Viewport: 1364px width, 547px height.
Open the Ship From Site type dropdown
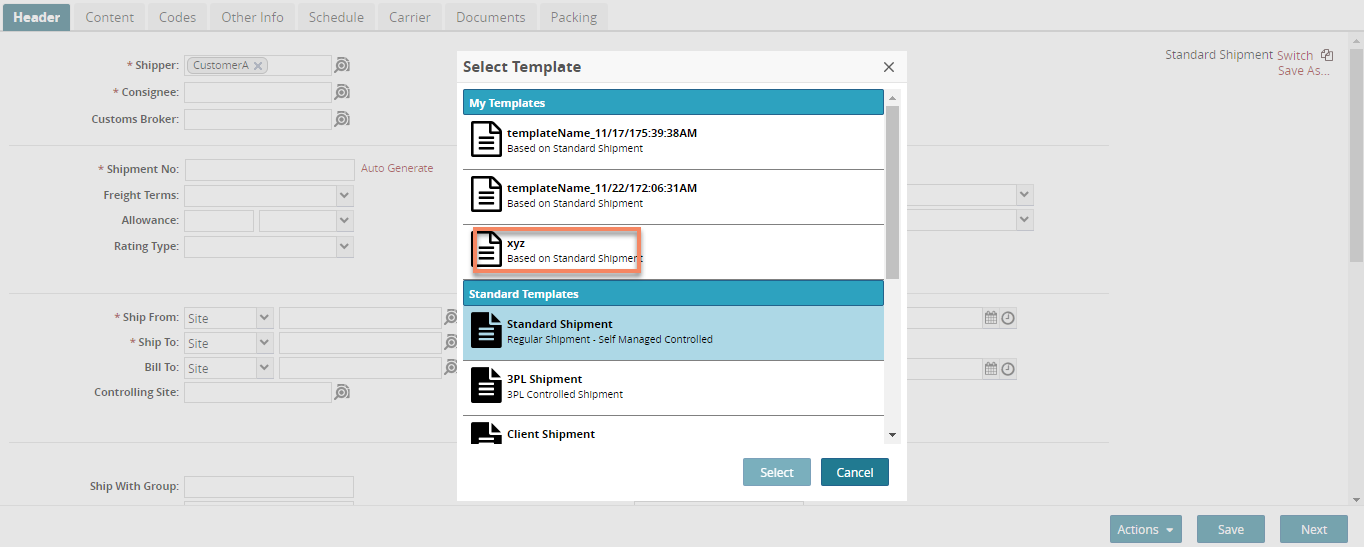pos(265,318)
